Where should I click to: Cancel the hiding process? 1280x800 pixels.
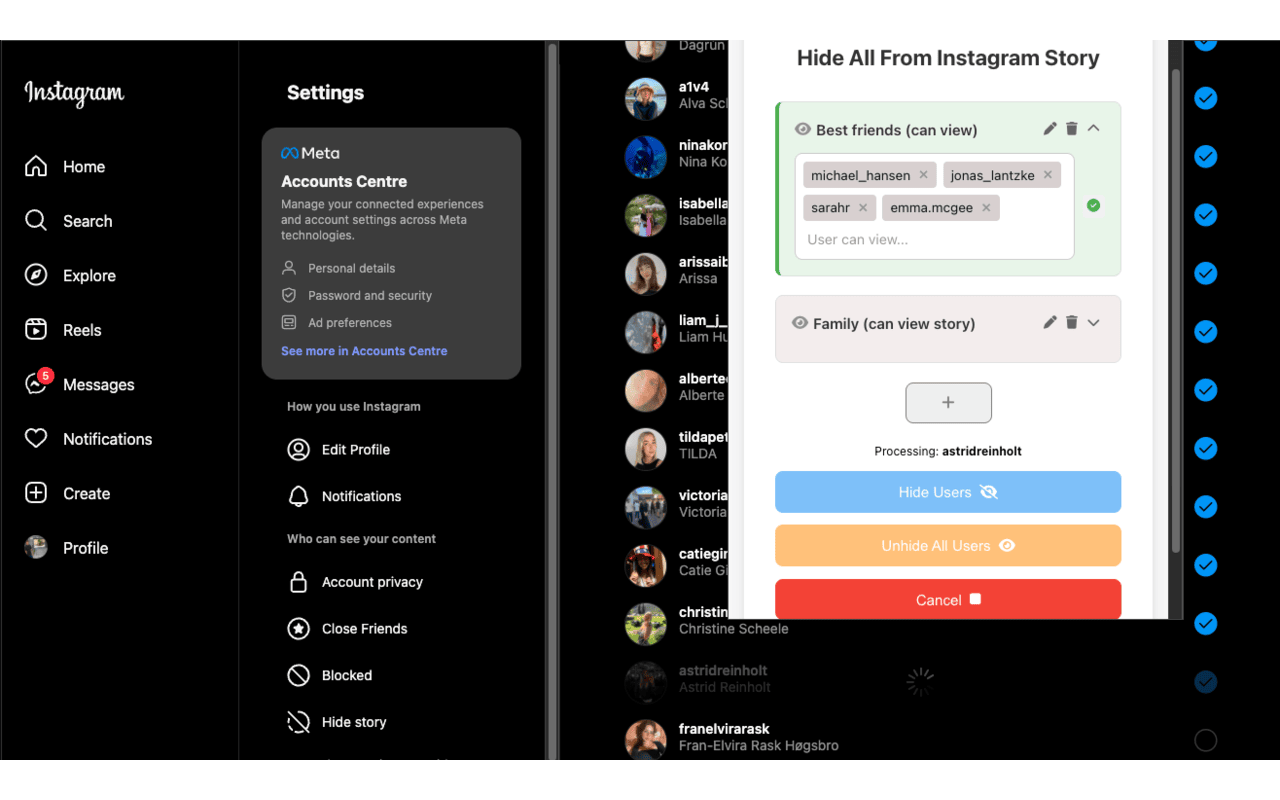(948, 599)
